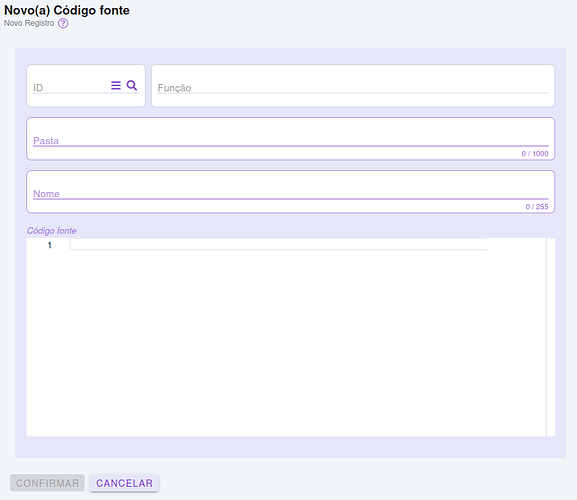Focus the ID input field
The image size is (577, 500).
(x=70, y=88)
